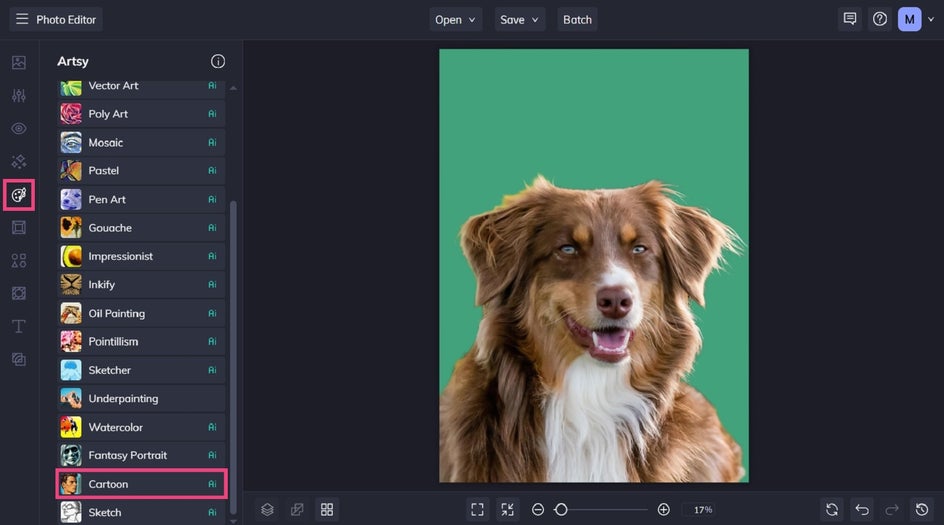This screenshot has height=525, width=944.
Task: Click the undo arrow icon
Action: [x=862, y=510]
